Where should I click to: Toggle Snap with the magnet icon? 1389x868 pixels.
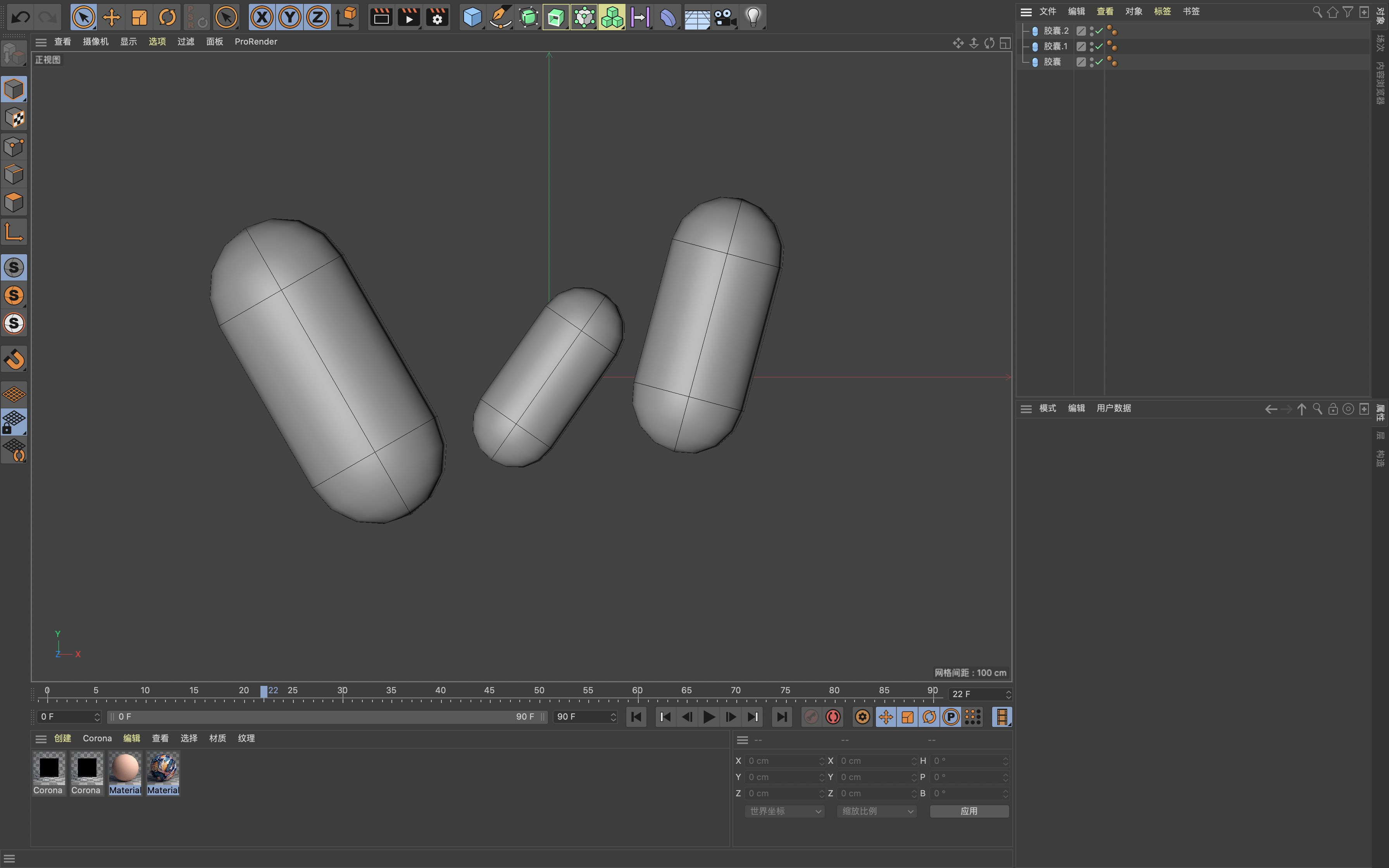click(x=14, y=359)
